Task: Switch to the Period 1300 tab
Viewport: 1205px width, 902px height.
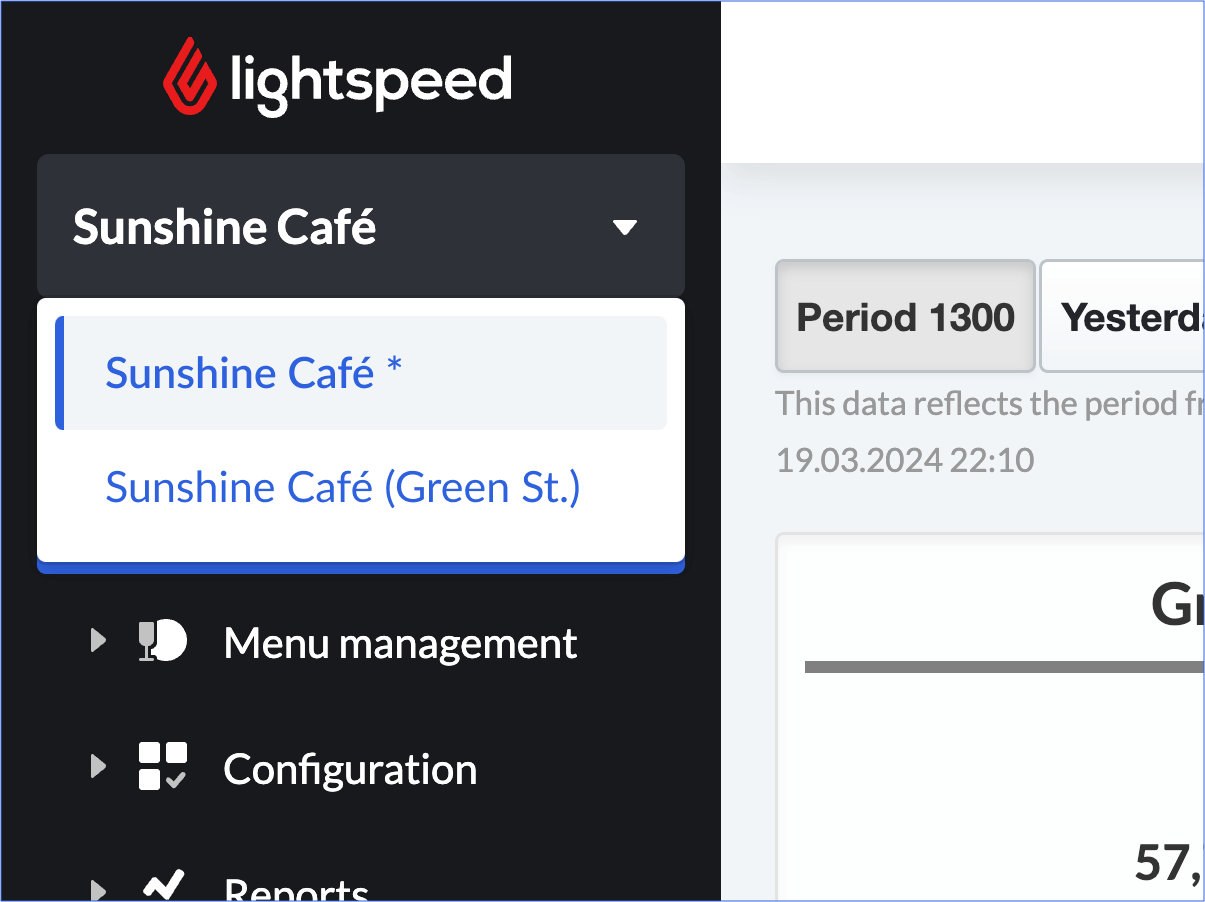Action: 904,316
